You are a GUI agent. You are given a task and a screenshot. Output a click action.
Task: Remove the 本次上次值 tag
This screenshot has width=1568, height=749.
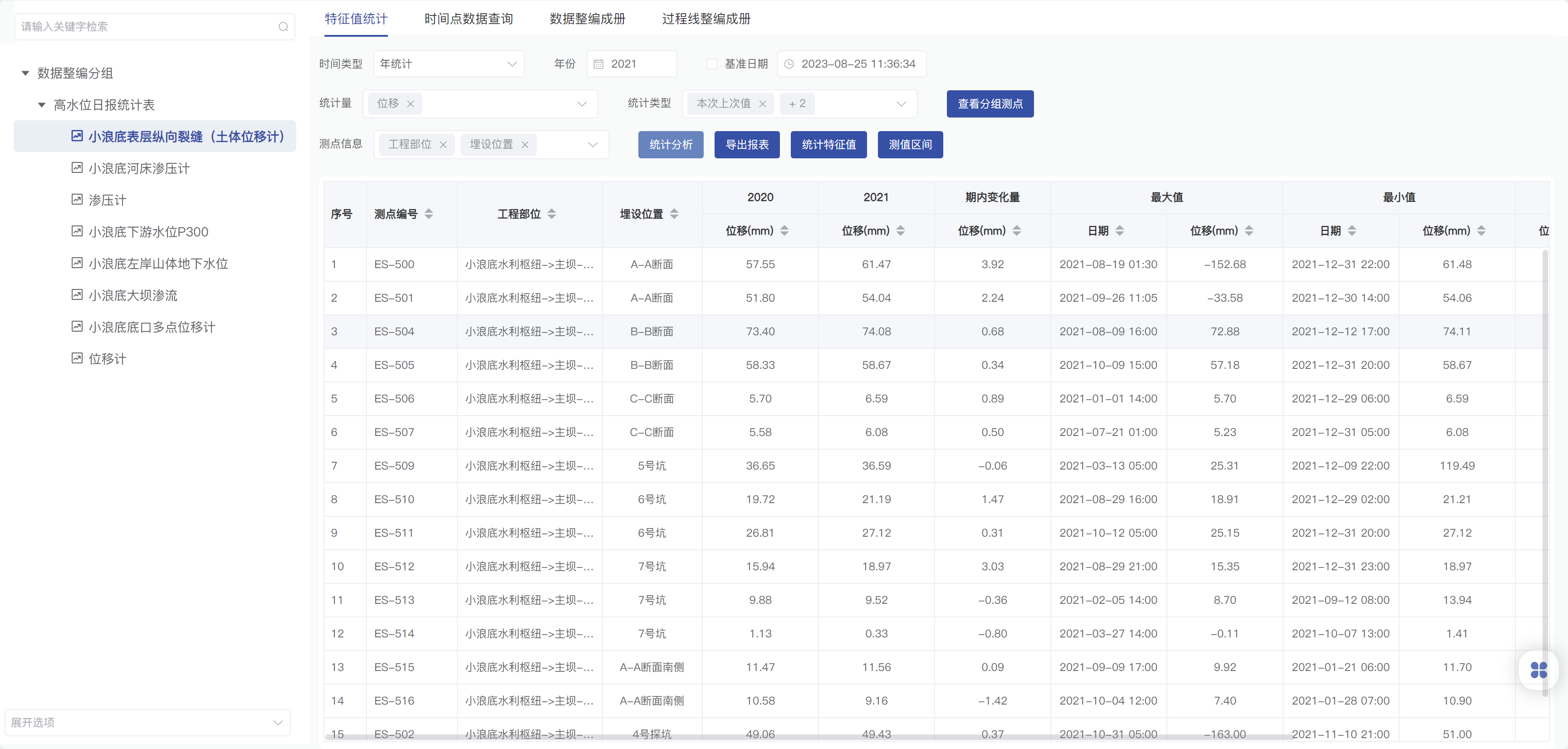pyautogui.click(x=763, y=104)
